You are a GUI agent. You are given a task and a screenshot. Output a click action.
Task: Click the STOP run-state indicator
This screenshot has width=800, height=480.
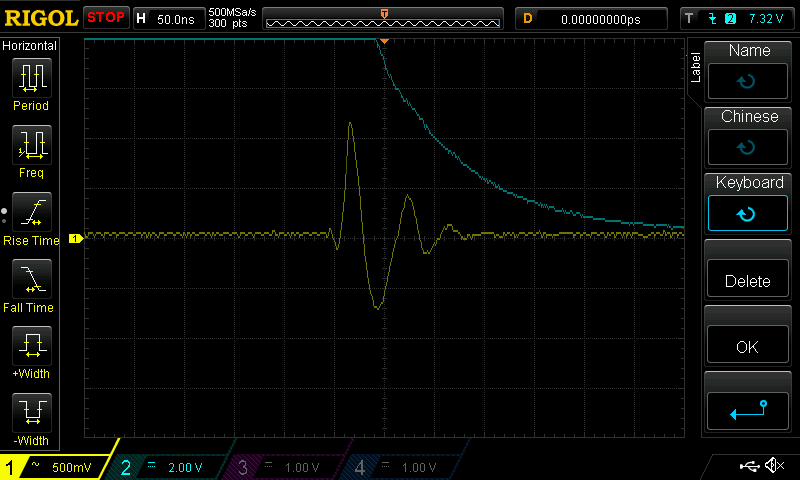point(106,18)
